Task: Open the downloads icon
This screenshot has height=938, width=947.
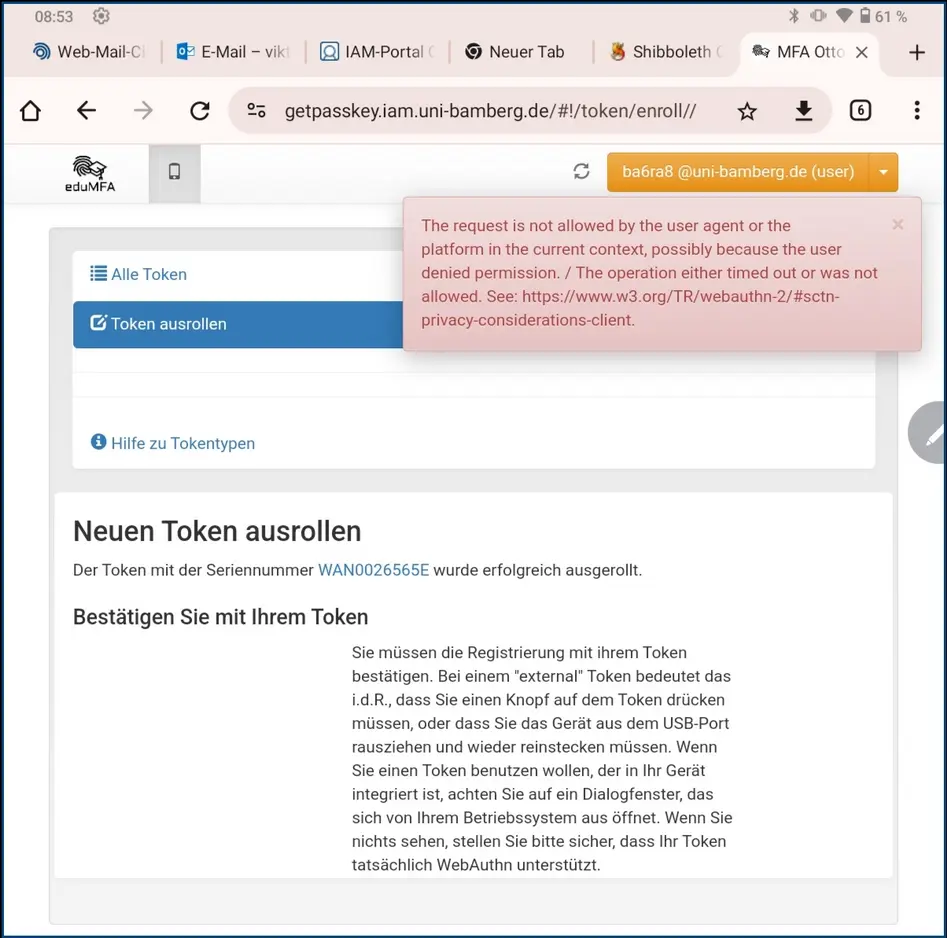Action: [803, 111]
